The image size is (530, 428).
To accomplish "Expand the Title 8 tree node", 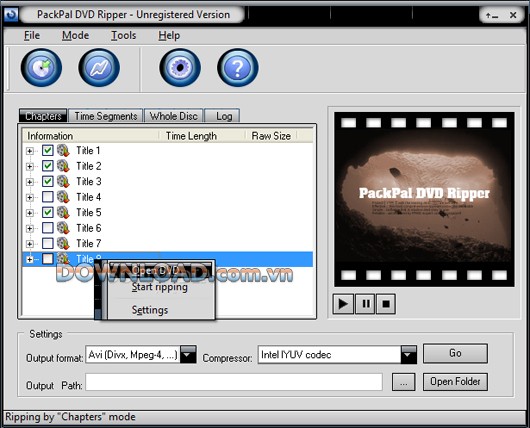I will coord(30,259).
